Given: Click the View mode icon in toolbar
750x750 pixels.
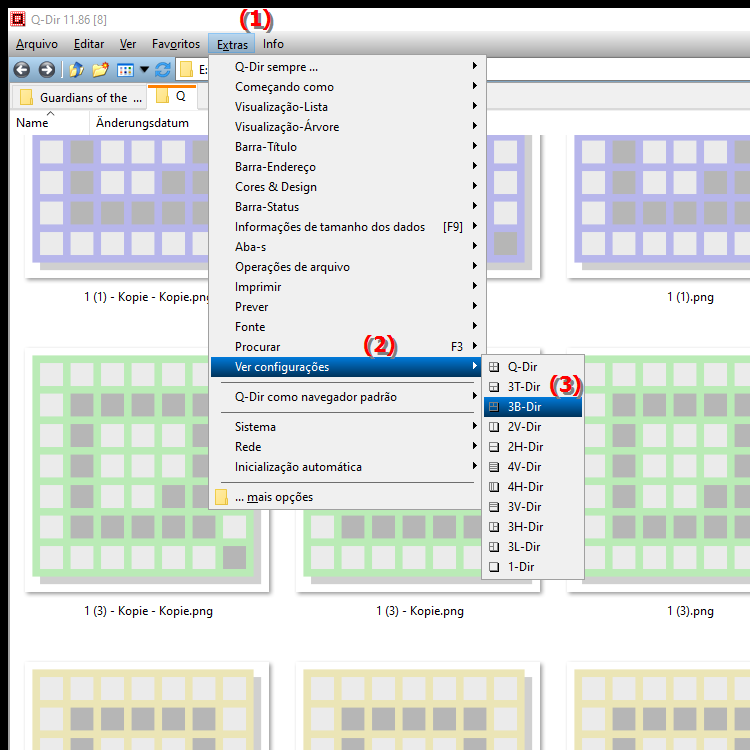Looking at the screenshot, I should point(125,70).
